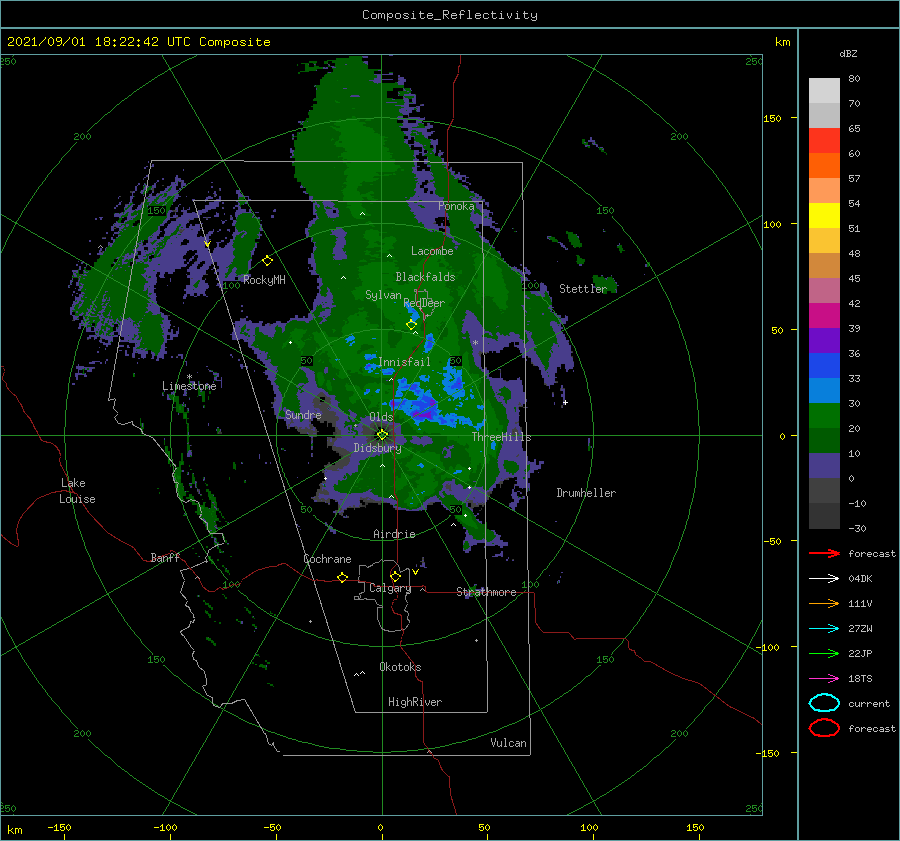Click the yellow diamond marker above Calgary

click(x=395, y=576)
